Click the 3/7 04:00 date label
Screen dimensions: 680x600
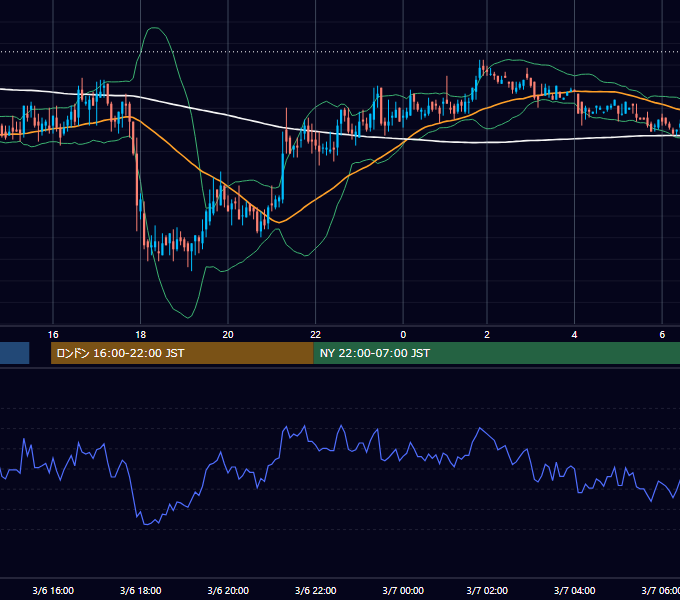pos(575,590)
